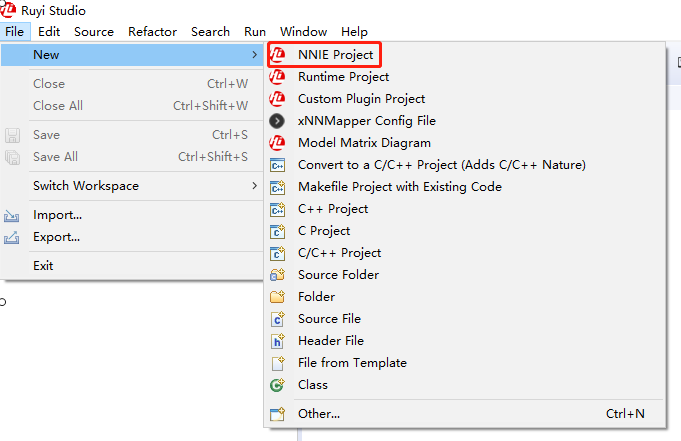Open the Refactor menu
The width and height of the screenshot is (681, 441).
coord(152,32)
